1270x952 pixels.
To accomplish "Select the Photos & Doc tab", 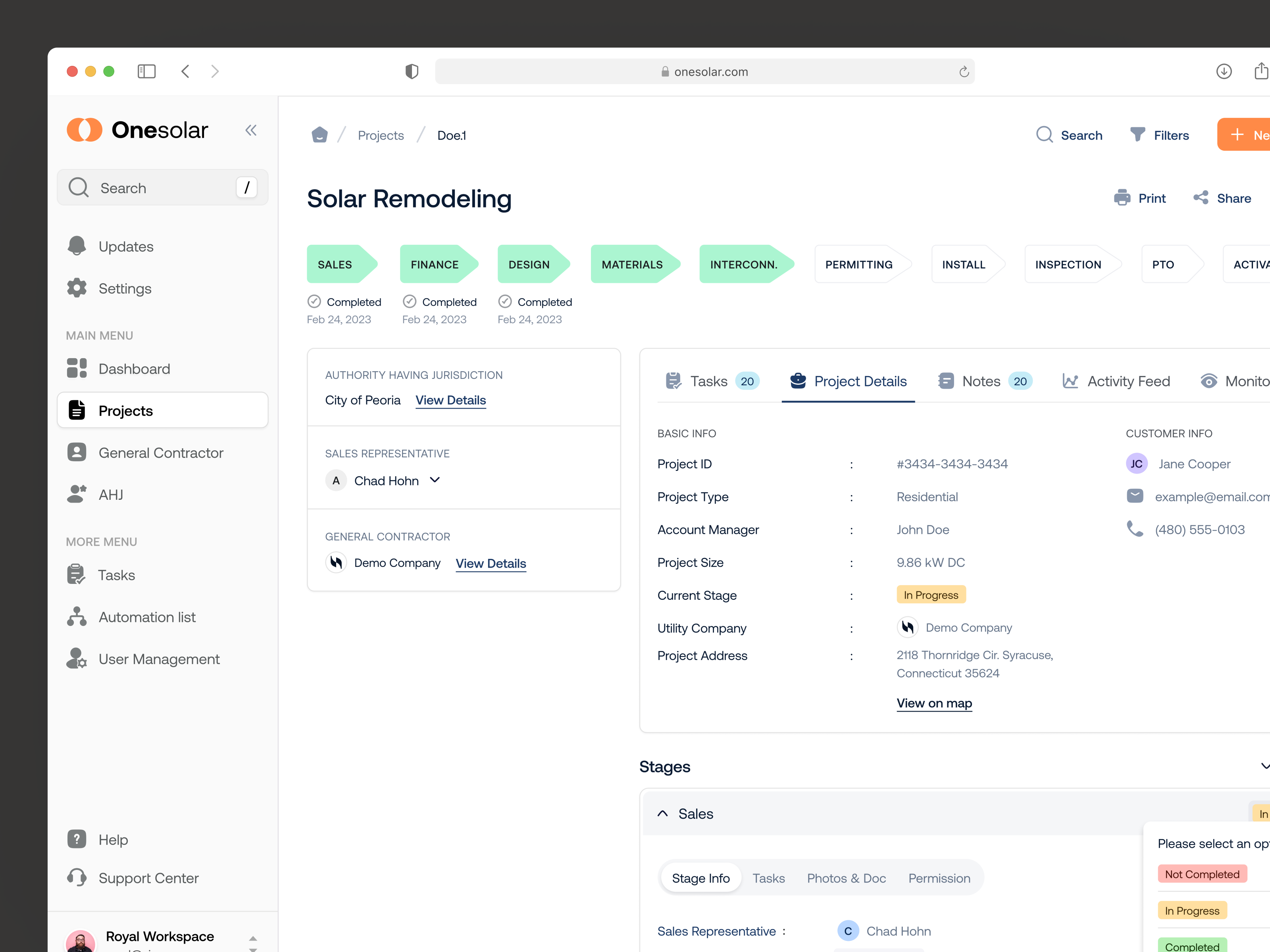I will pos(846,878).
